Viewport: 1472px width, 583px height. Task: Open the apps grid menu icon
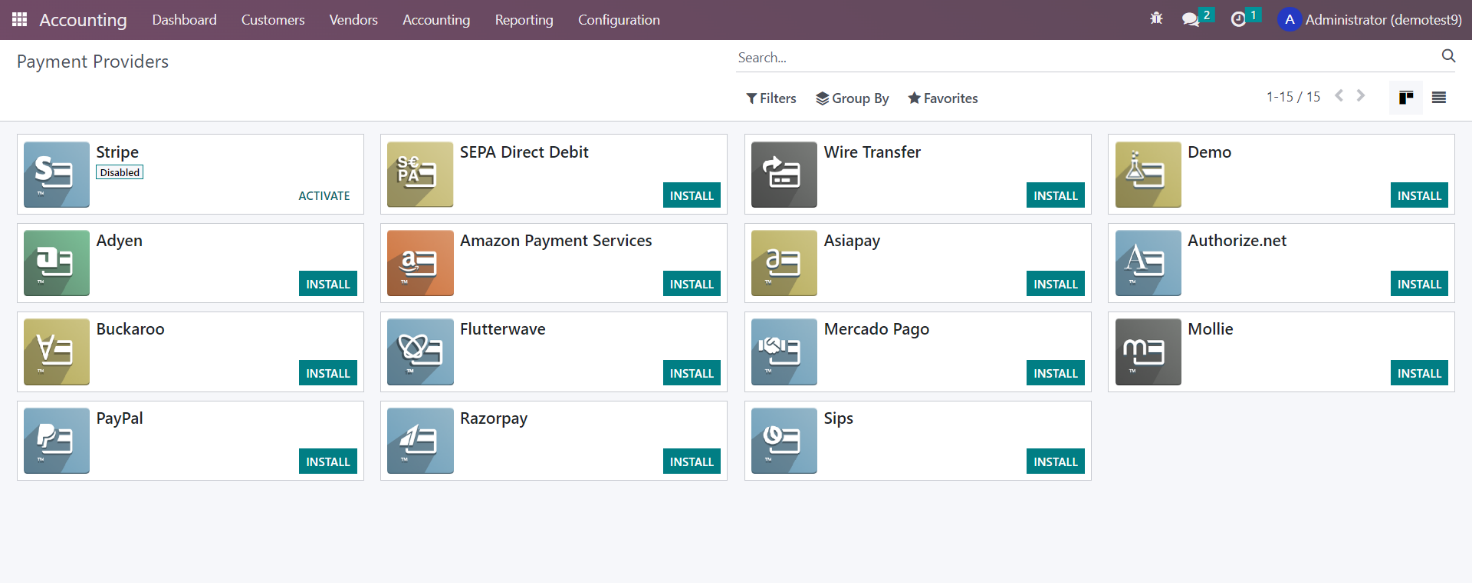tap(20, 20)
